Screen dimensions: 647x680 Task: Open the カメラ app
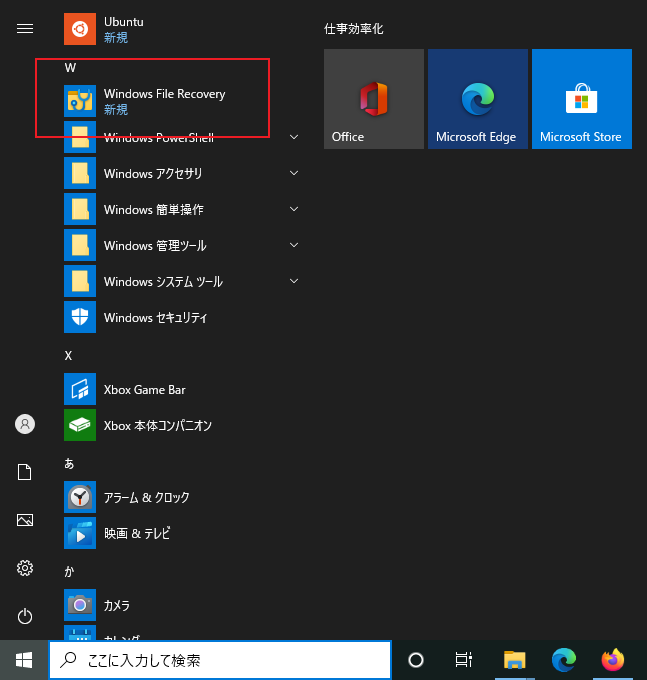point(116,606)
